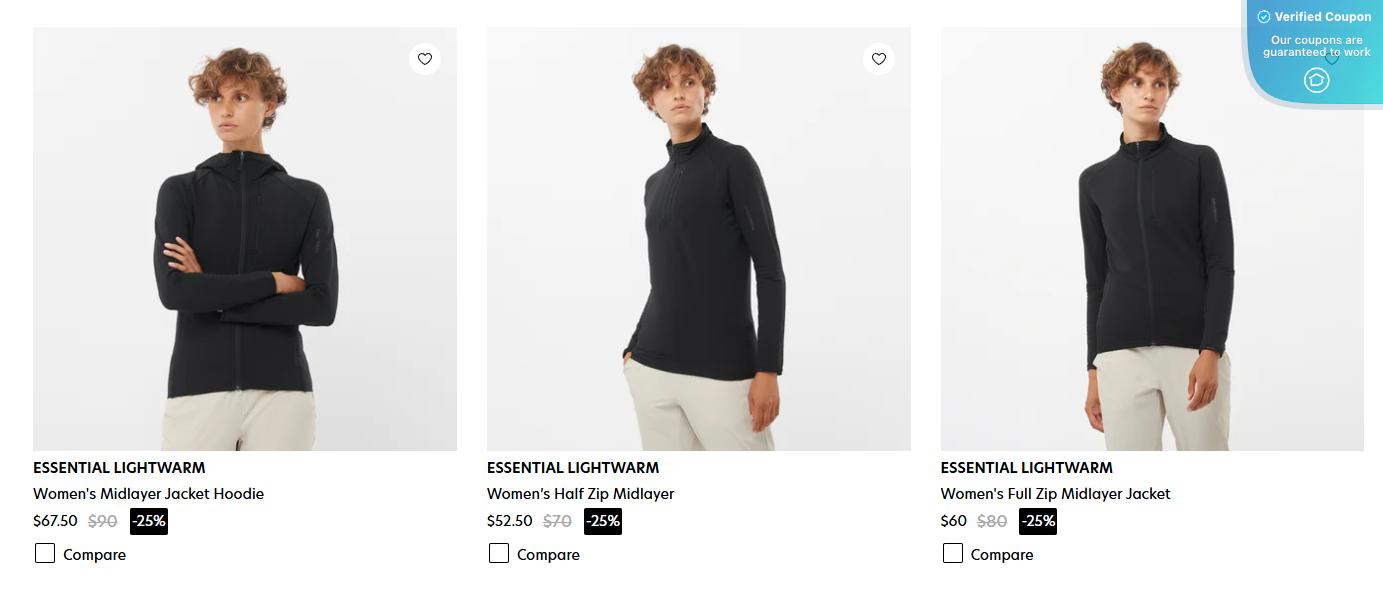Click the -25% badge on Half Zip Midlayer
This screenshot has height=602, width=1383.
point(602,521)
